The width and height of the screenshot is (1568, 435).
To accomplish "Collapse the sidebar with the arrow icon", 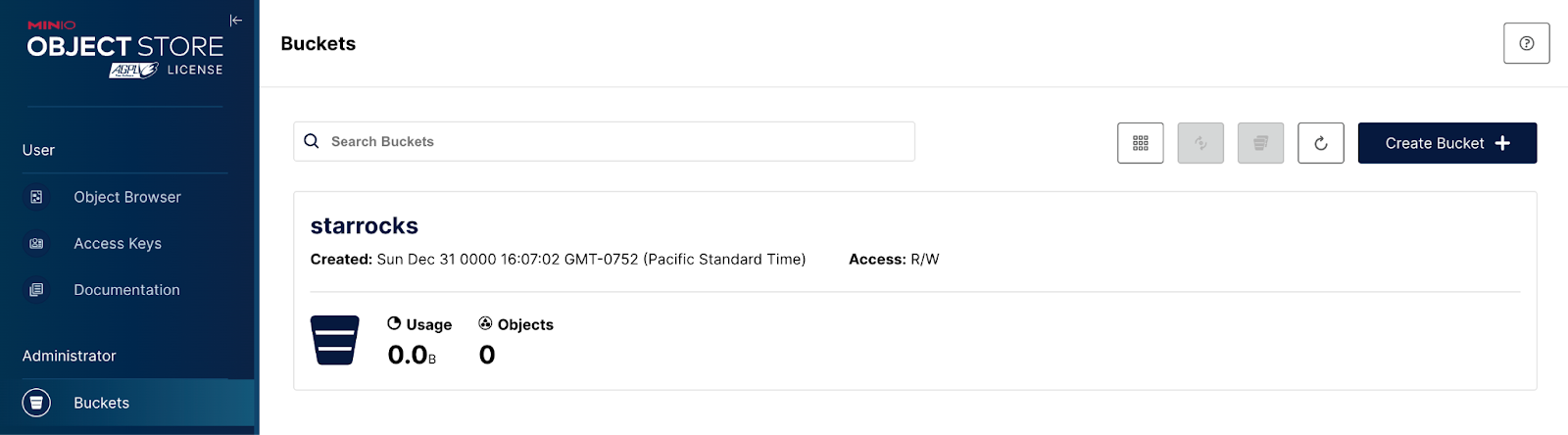I will pyautogui.click(x=236, y=21).
